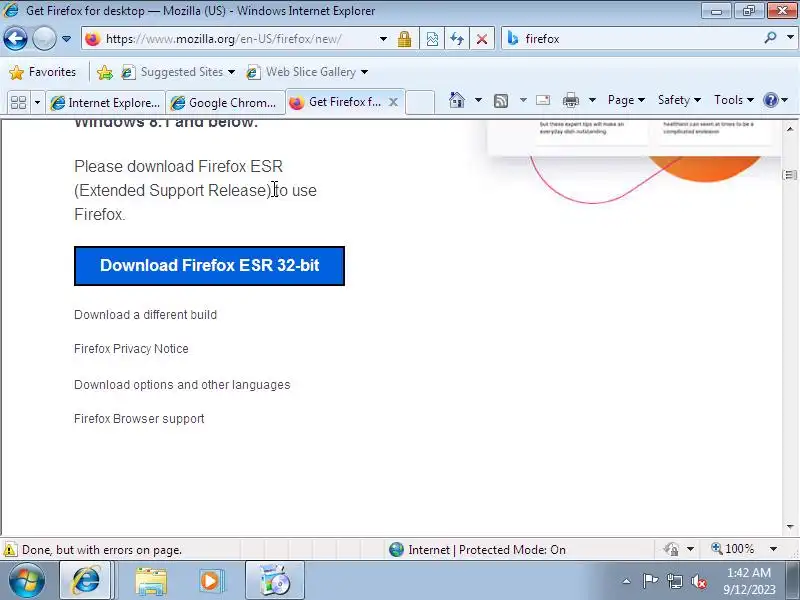
Task: Open Download a different build link
Action: click(145, 315)
